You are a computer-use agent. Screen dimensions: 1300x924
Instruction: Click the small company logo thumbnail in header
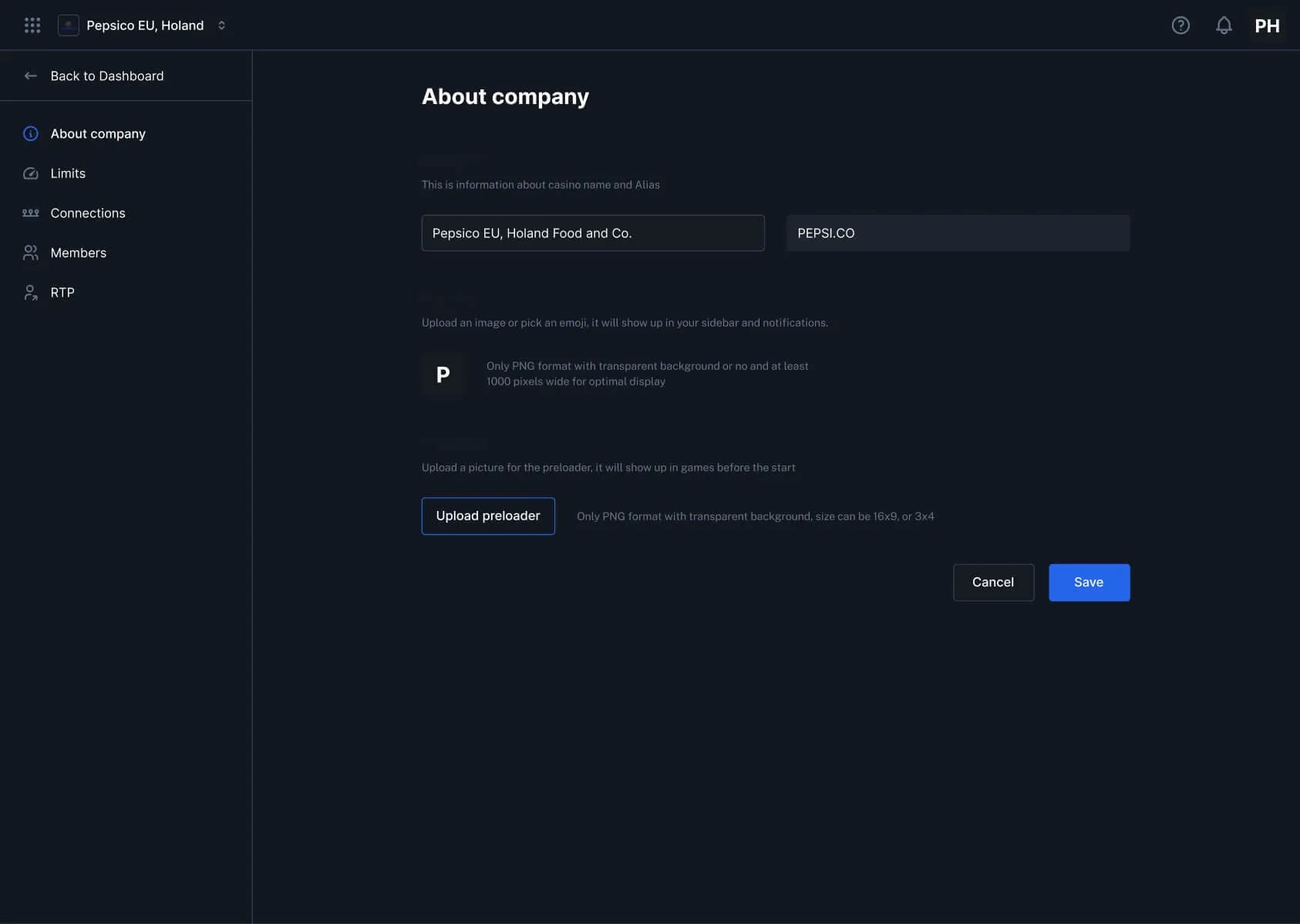click(x=69, y=25)
